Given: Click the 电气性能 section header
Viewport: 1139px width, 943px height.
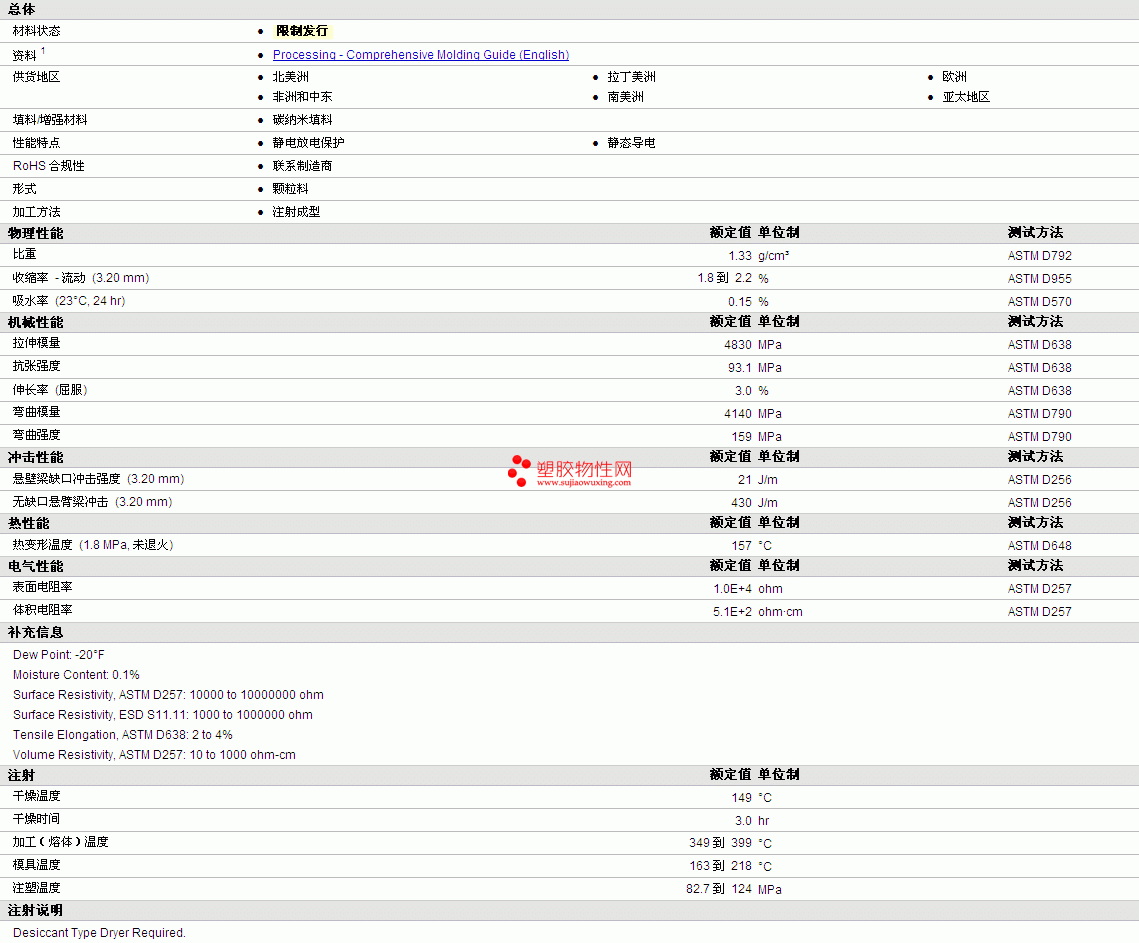Looking at the screenshot, I should coord(36,566).
